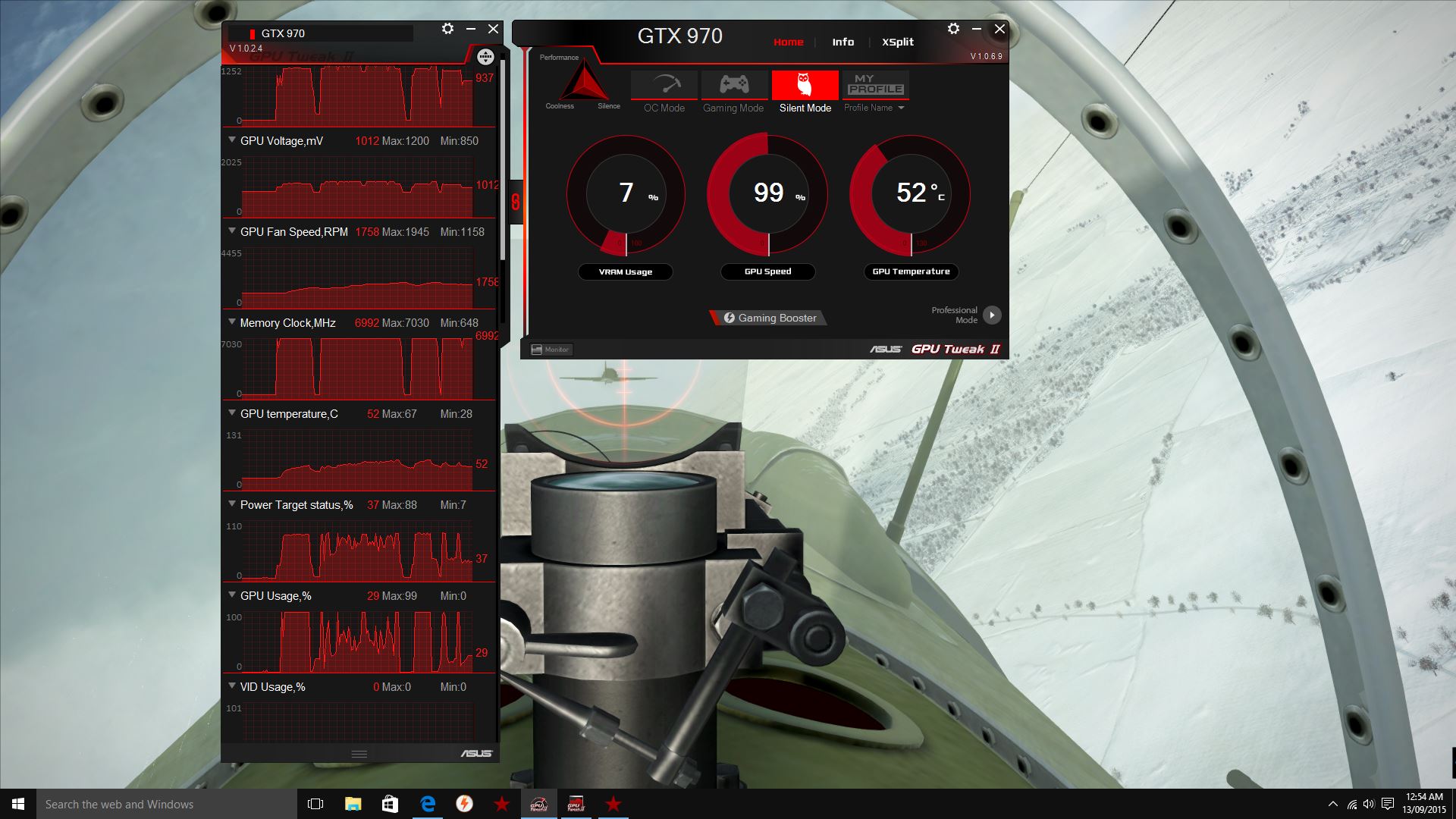This screenshot has width=1456, height=819.
Task: Collapse the Memory Clock,MHz graph
Action: (232, 322)
